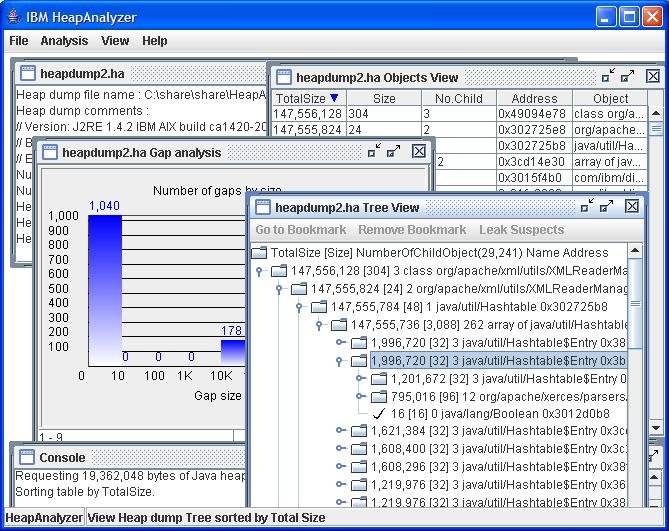Click the Address column header in Objects View
Viewport: 669px width, 531px height.
point(534,98)
